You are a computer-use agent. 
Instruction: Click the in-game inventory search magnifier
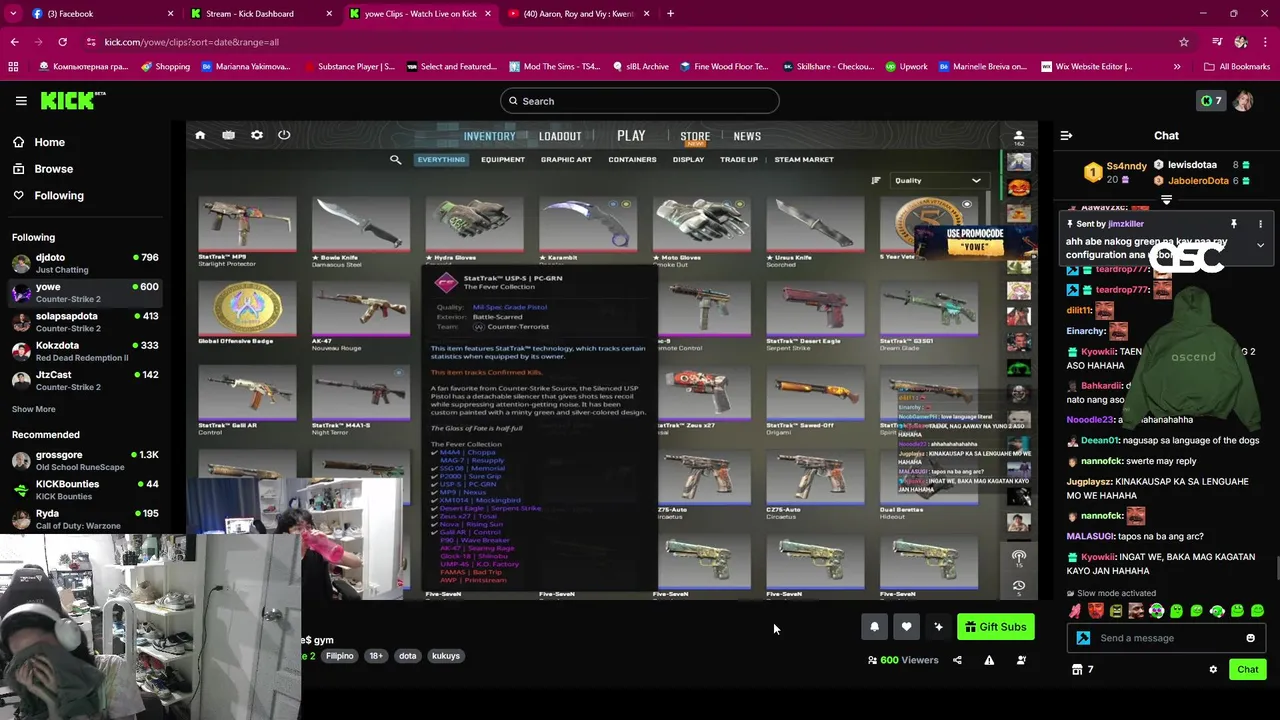pyautogui.click(x=396, y=160)
